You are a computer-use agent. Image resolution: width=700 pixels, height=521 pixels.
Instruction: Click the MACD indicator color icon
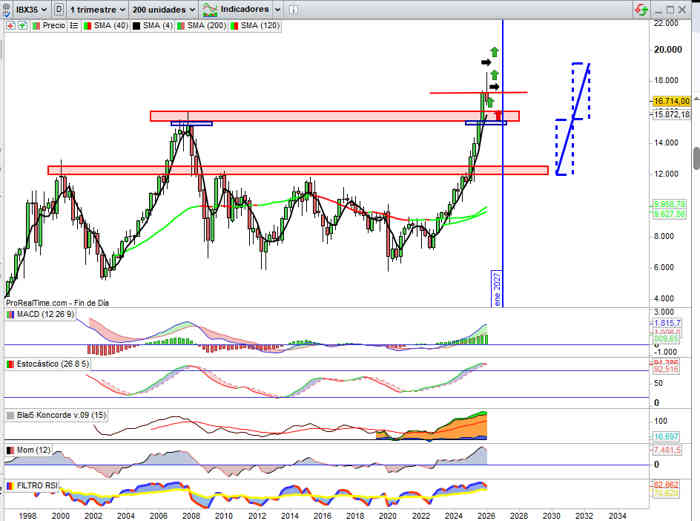(10, 315)
